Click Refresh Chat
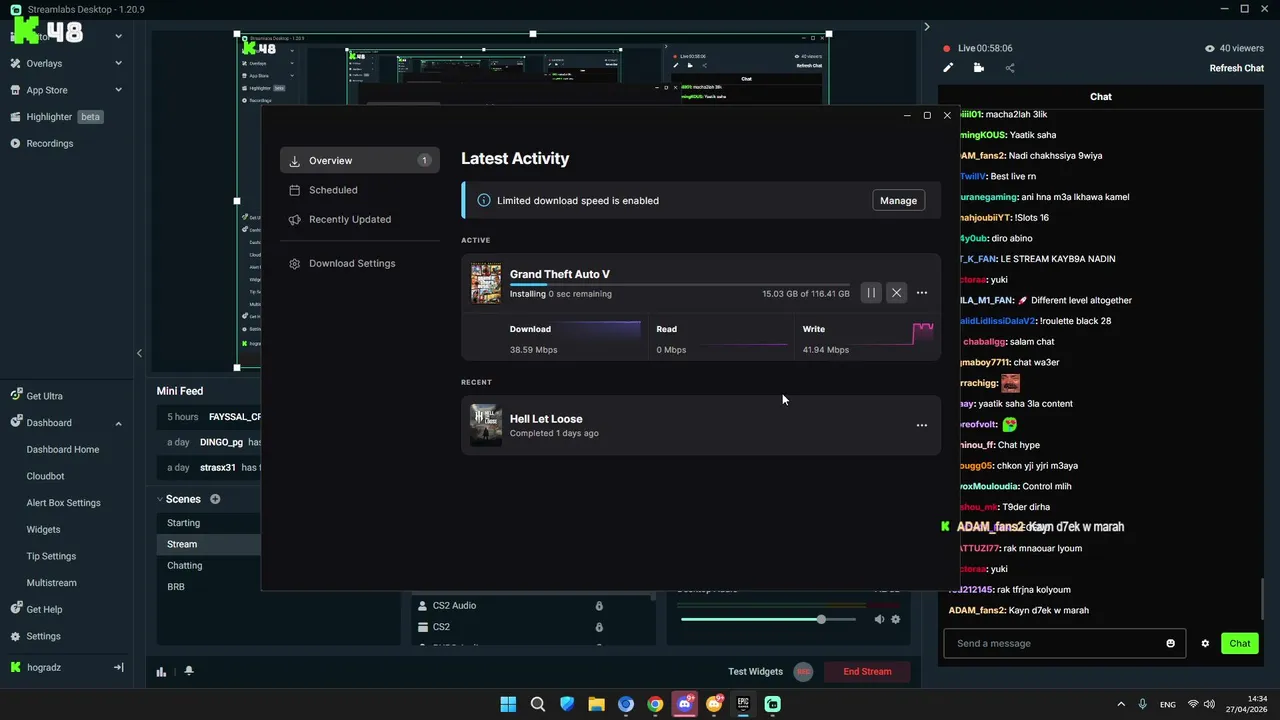1280x720 pixels. click(x=1237, y=68)
